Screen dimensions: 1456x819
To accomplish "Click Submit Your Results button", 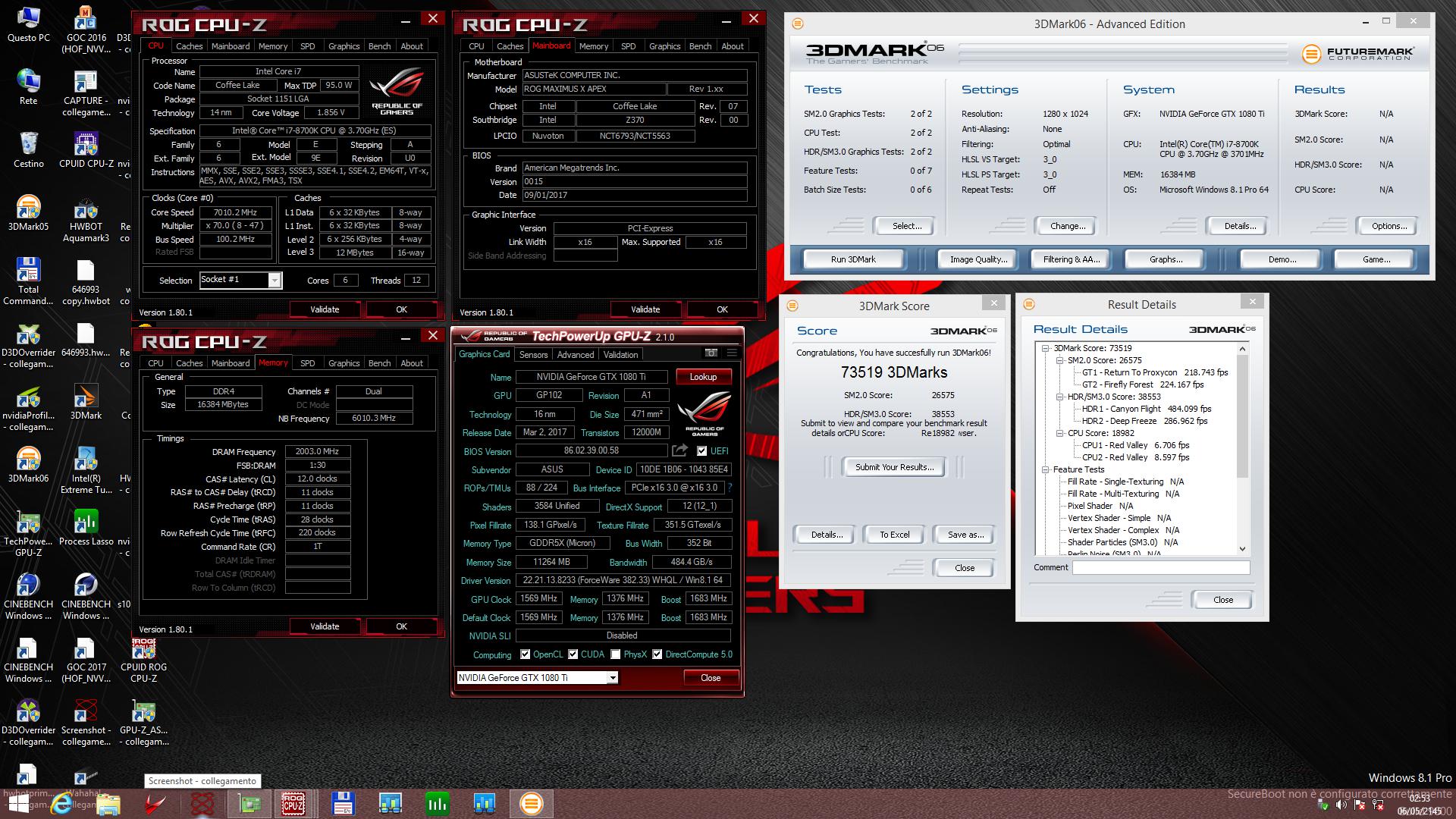I will (x=895, y=467).
